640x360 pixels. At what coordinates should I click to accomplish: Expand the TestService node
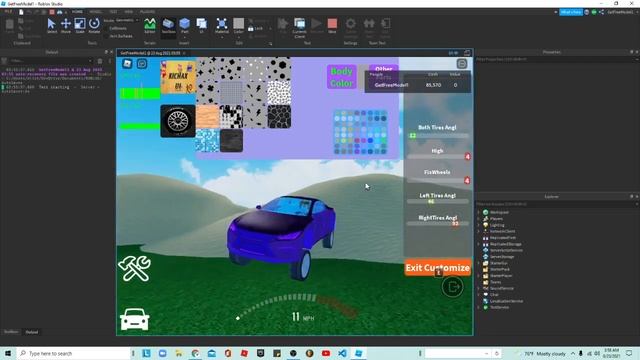(478, 307)
